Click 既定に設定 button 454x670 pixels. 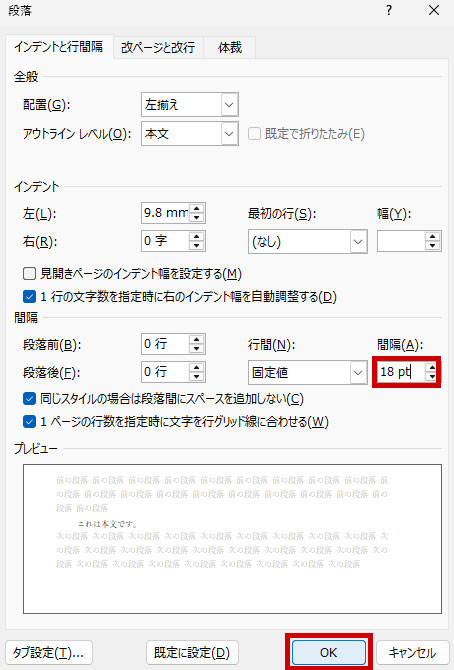192,652
